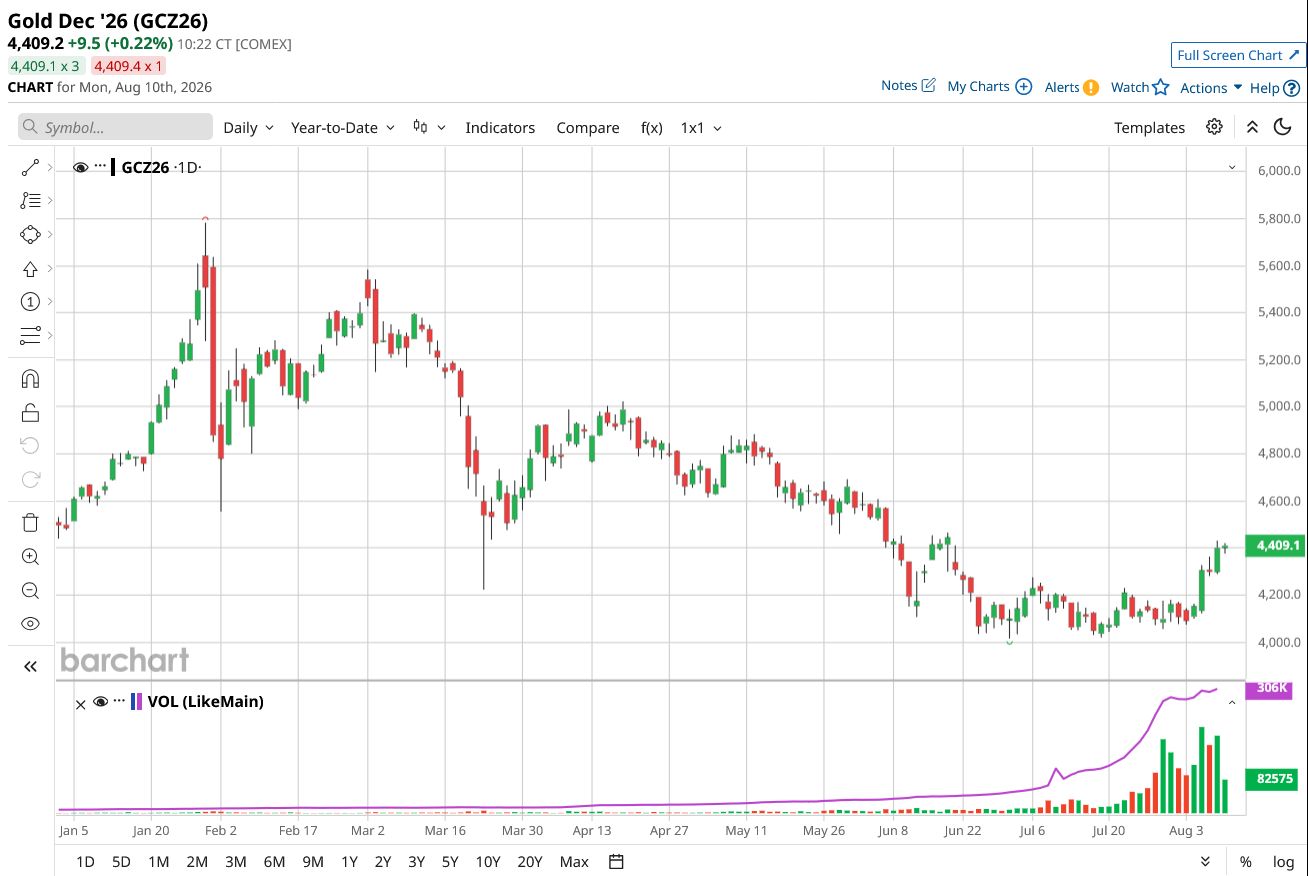1308x876 pixels.
Task: Open the date range calendar icon
Action: 616,862
